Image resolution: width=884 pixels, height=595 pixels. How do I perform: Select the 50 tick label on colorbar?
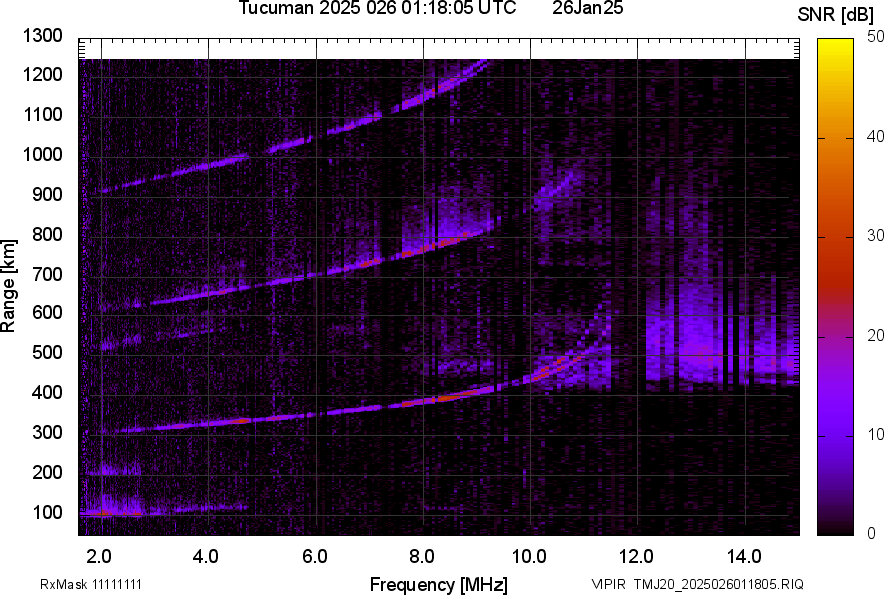[x=876, y=36]
